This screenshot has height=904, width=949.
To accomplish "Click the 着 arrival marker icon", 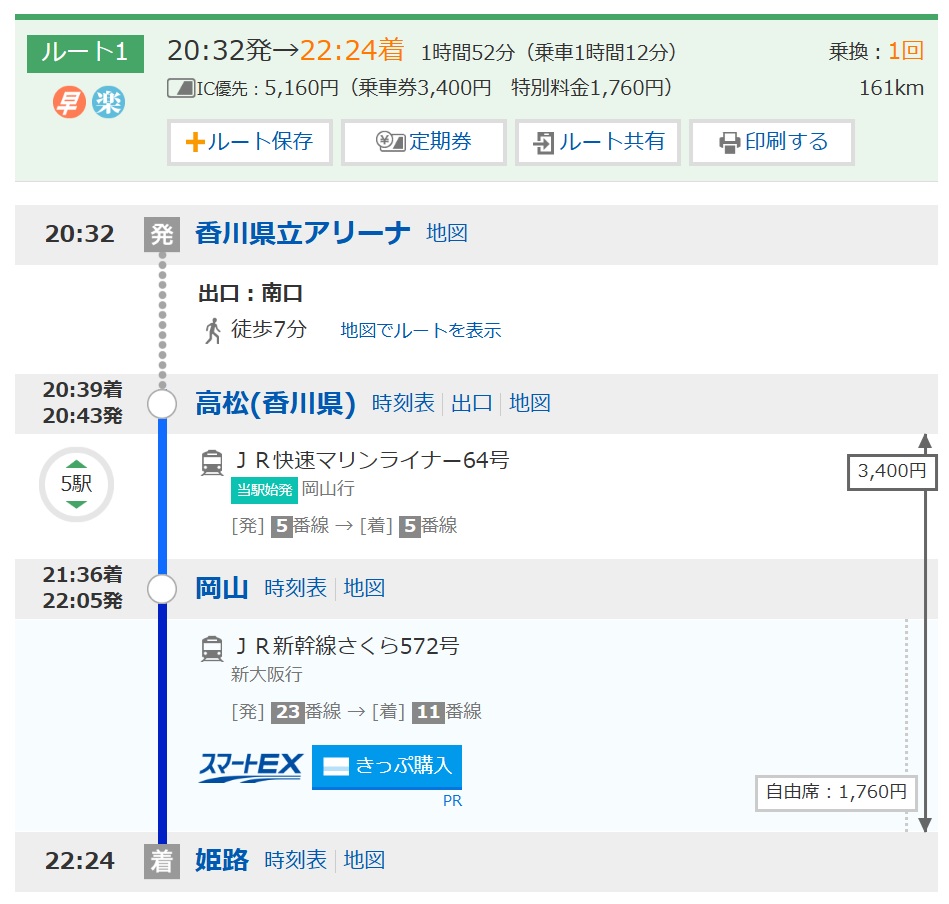I will pos(162,861).
